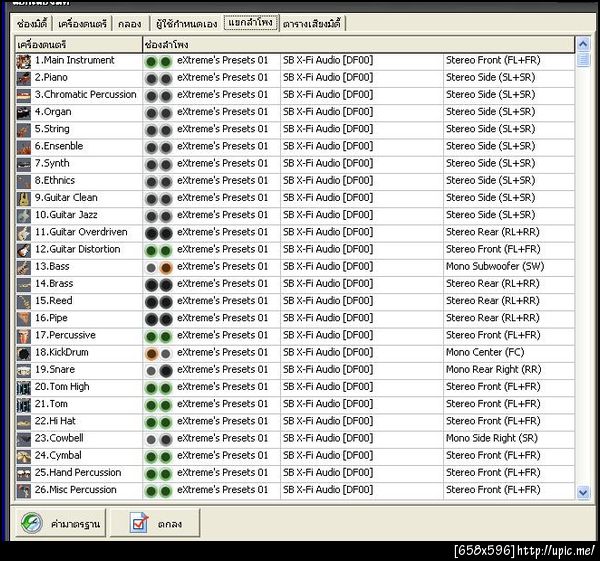Switch to the เครื่องดนตรี tab
Image resolution: width=600 pixels, height=561 pixels.
pos(82,24)
